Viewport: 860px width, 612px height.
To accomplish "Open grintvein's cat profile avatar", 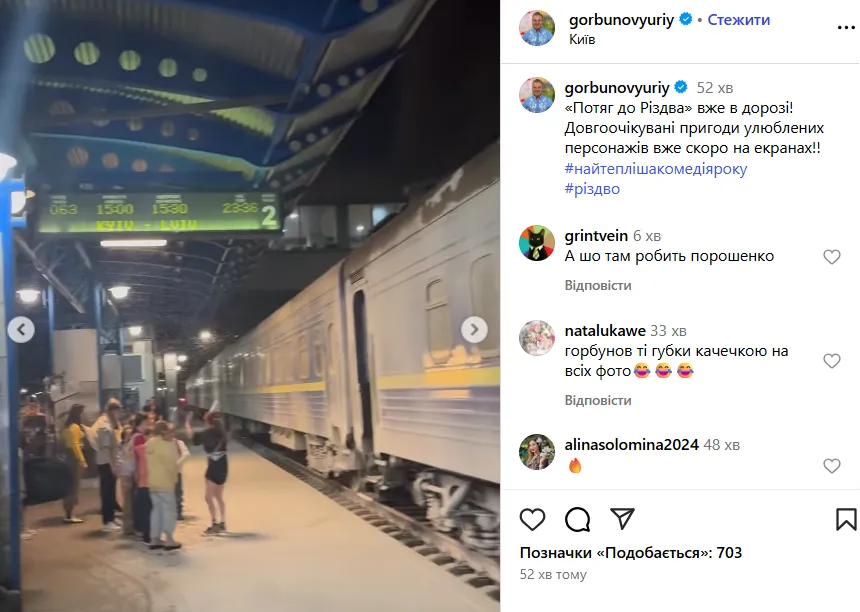I will click(537, 243).
